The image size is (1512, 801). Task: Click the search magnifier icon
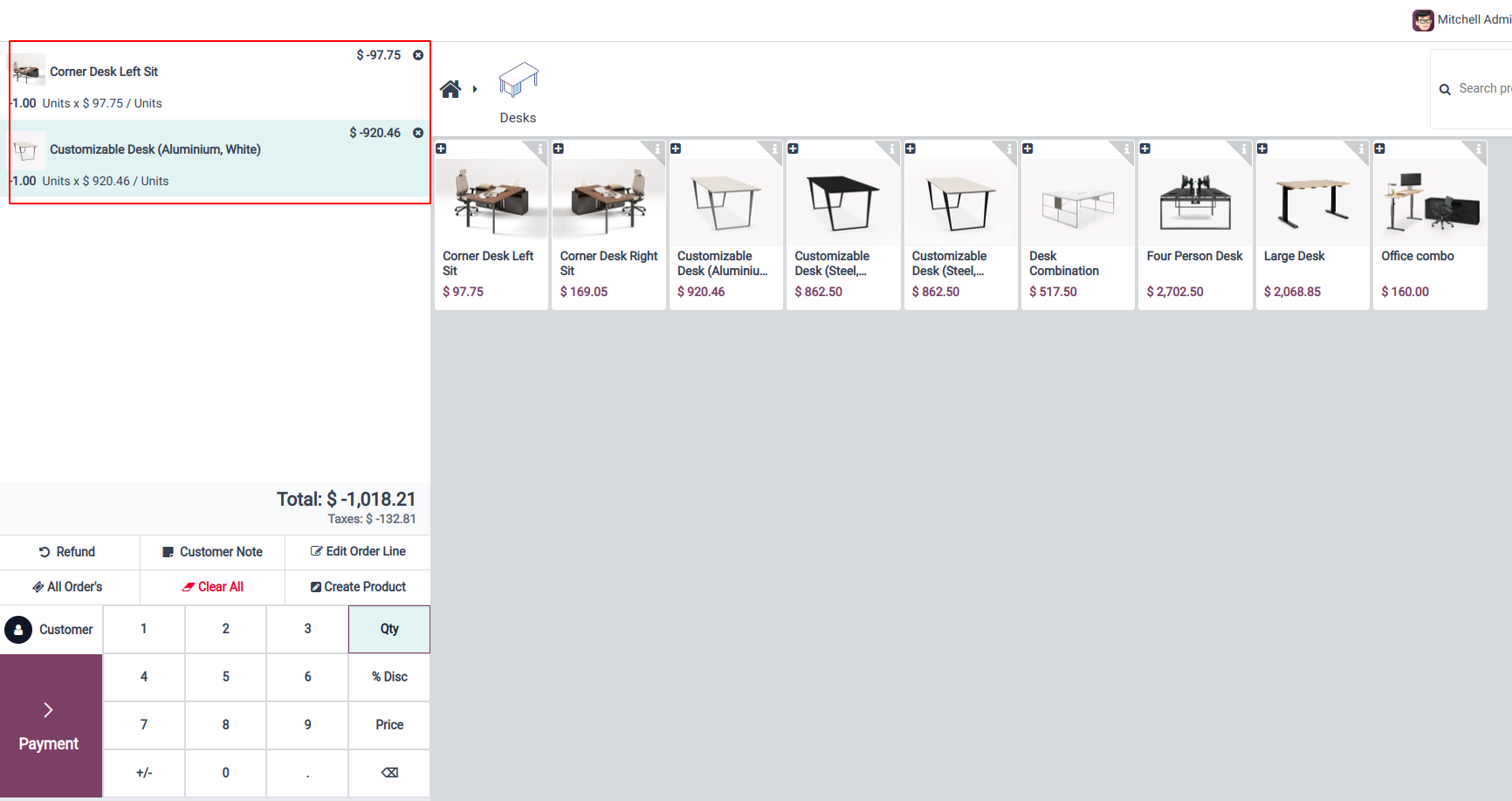coord(1445,89)
